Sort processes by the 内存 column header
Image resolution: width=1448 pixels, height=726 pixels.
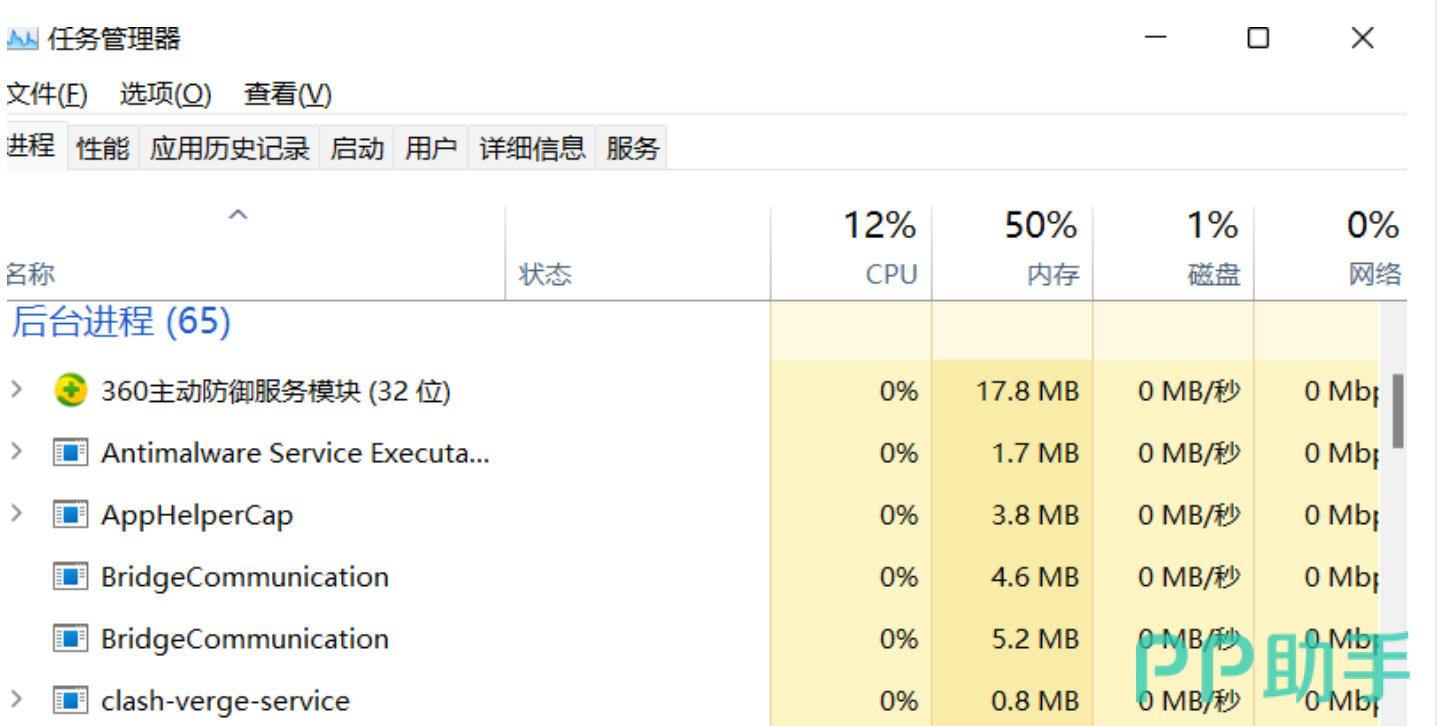point(1012,252)
